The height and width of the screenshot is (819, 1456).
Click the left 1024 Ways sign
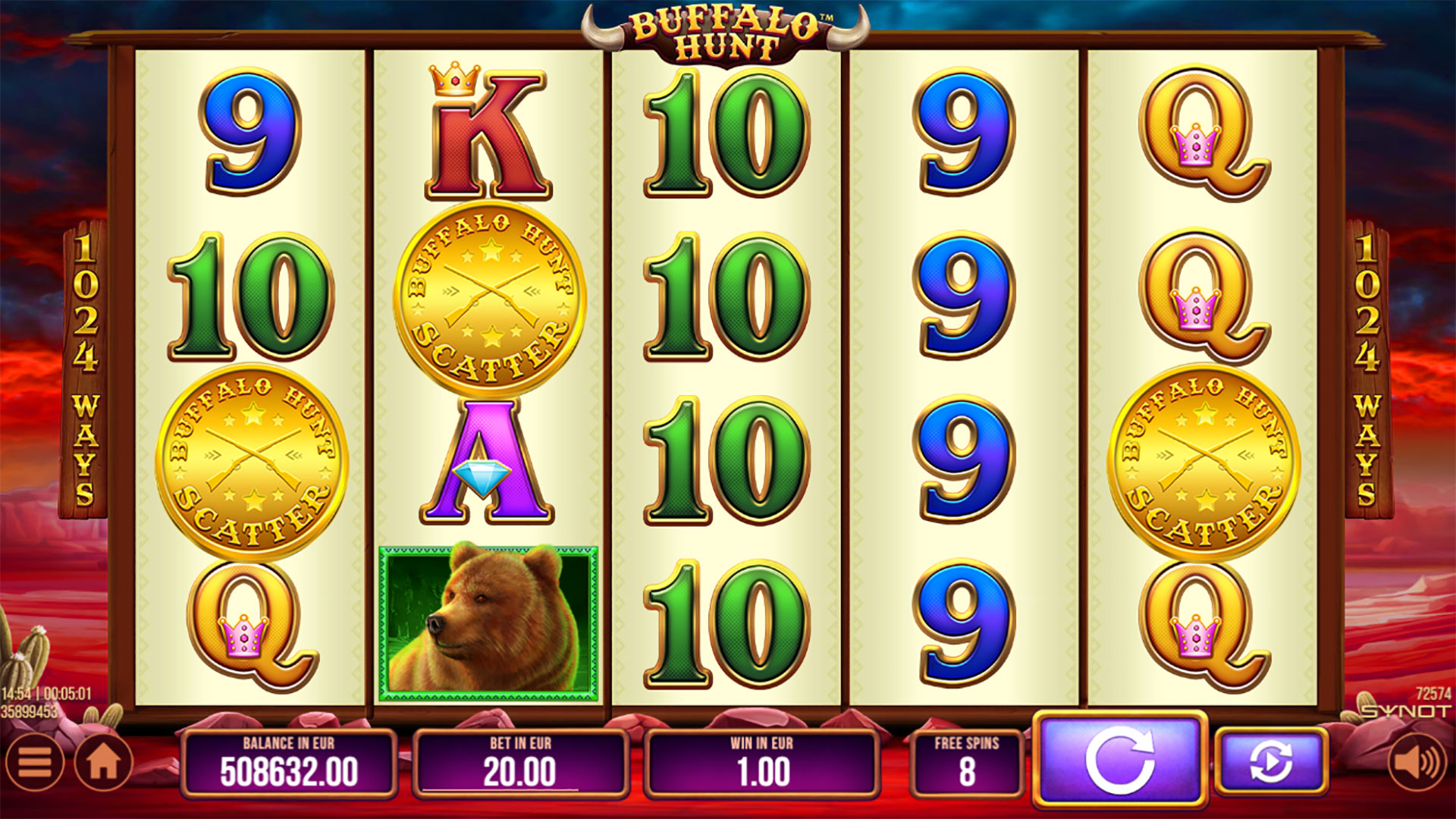coord(84,369)
